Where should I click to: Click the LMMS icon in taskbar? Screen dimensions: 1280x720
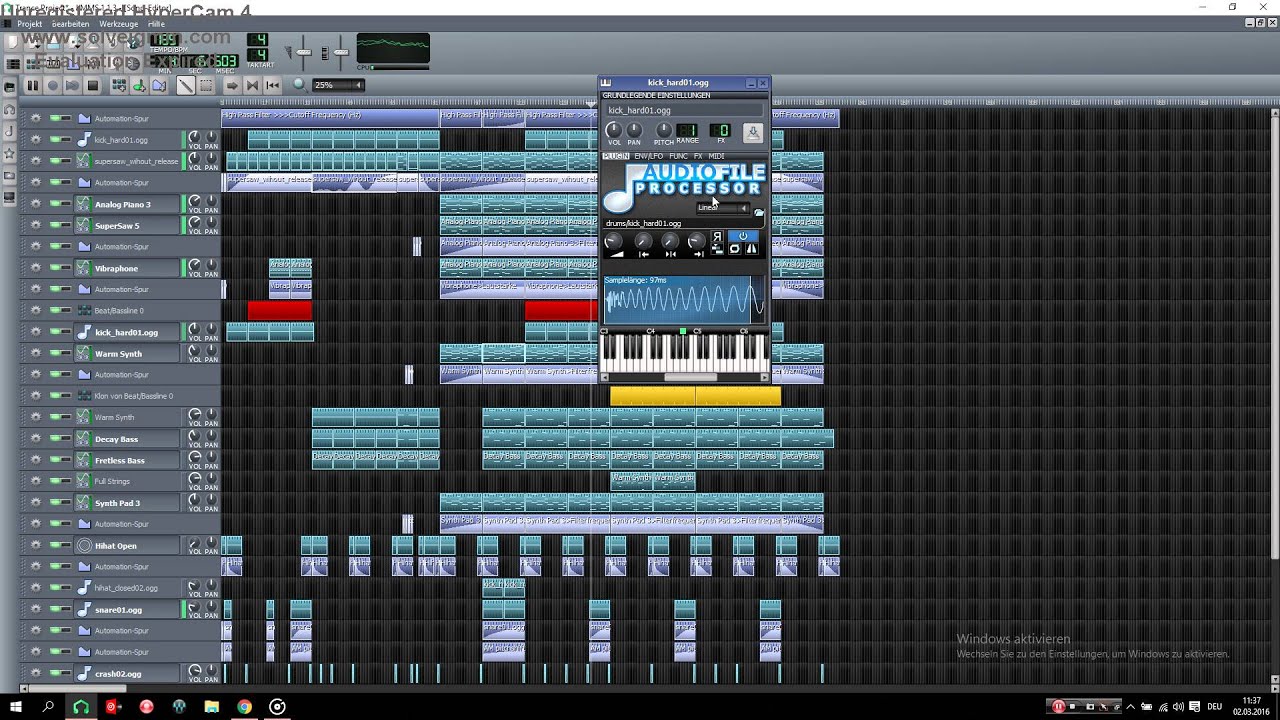pyautogui.click(x=80, y=707)
